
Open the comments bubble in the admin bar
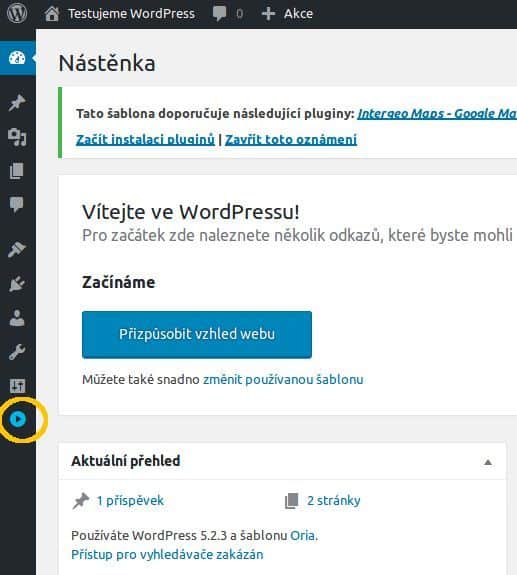coord(227,14)
